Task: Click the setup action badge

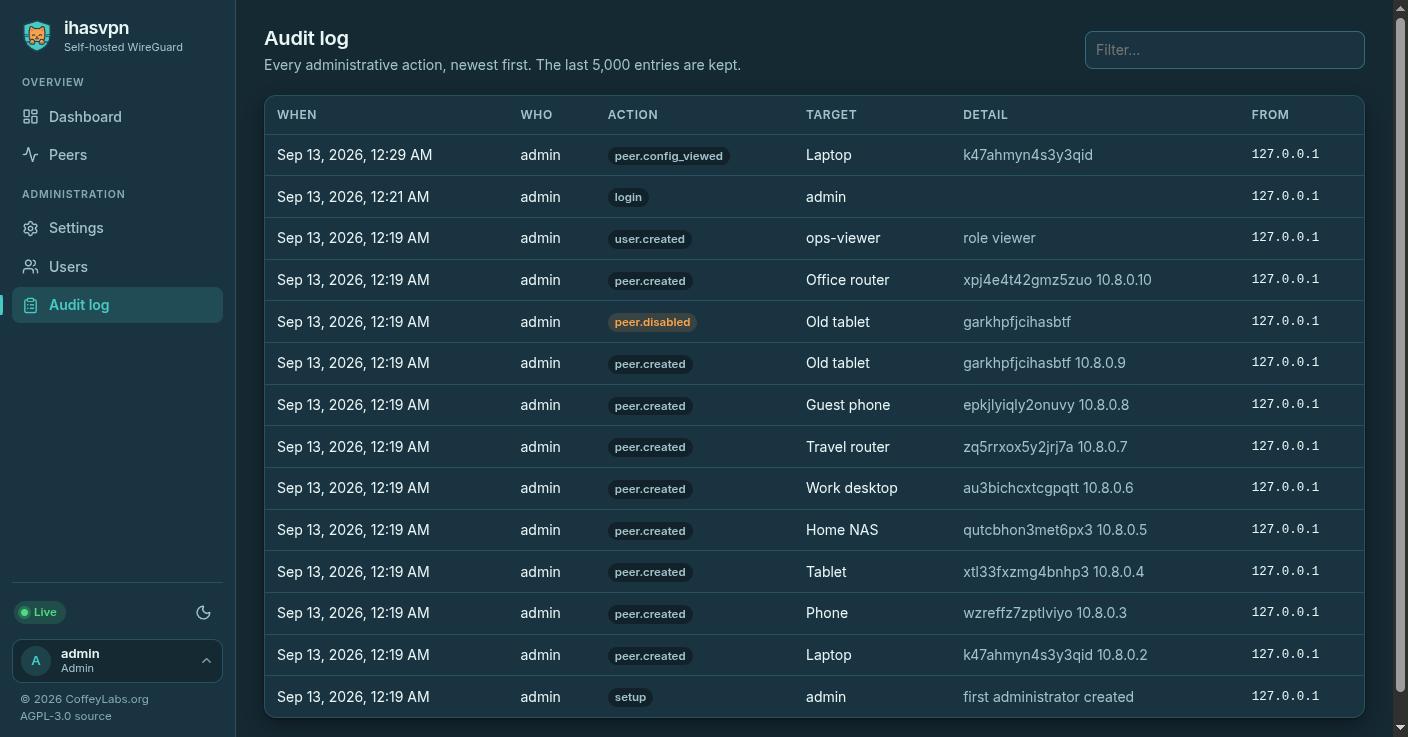Action: 630,697
